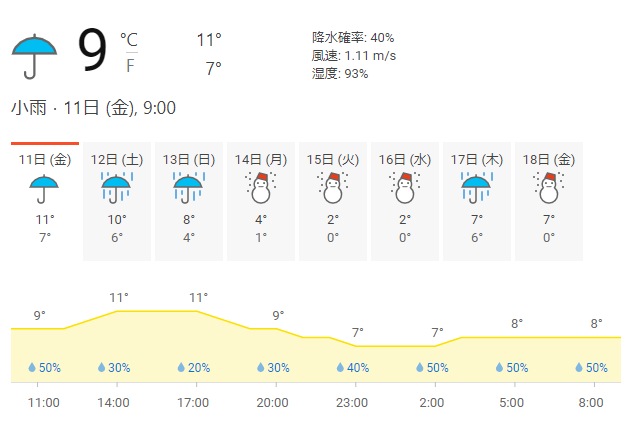Select the 23:00 time label
This screenshot has width=627, height=429.
pos(352,402)
